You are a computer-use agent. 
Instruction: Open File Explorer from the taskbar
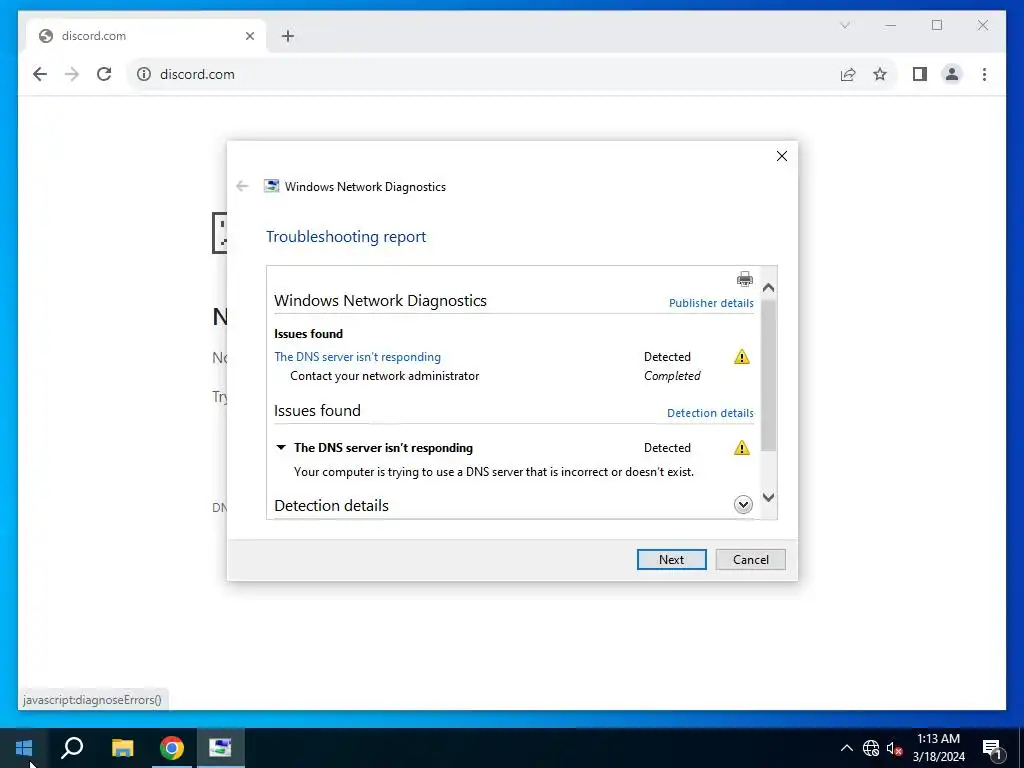click(x=122, y=748)
